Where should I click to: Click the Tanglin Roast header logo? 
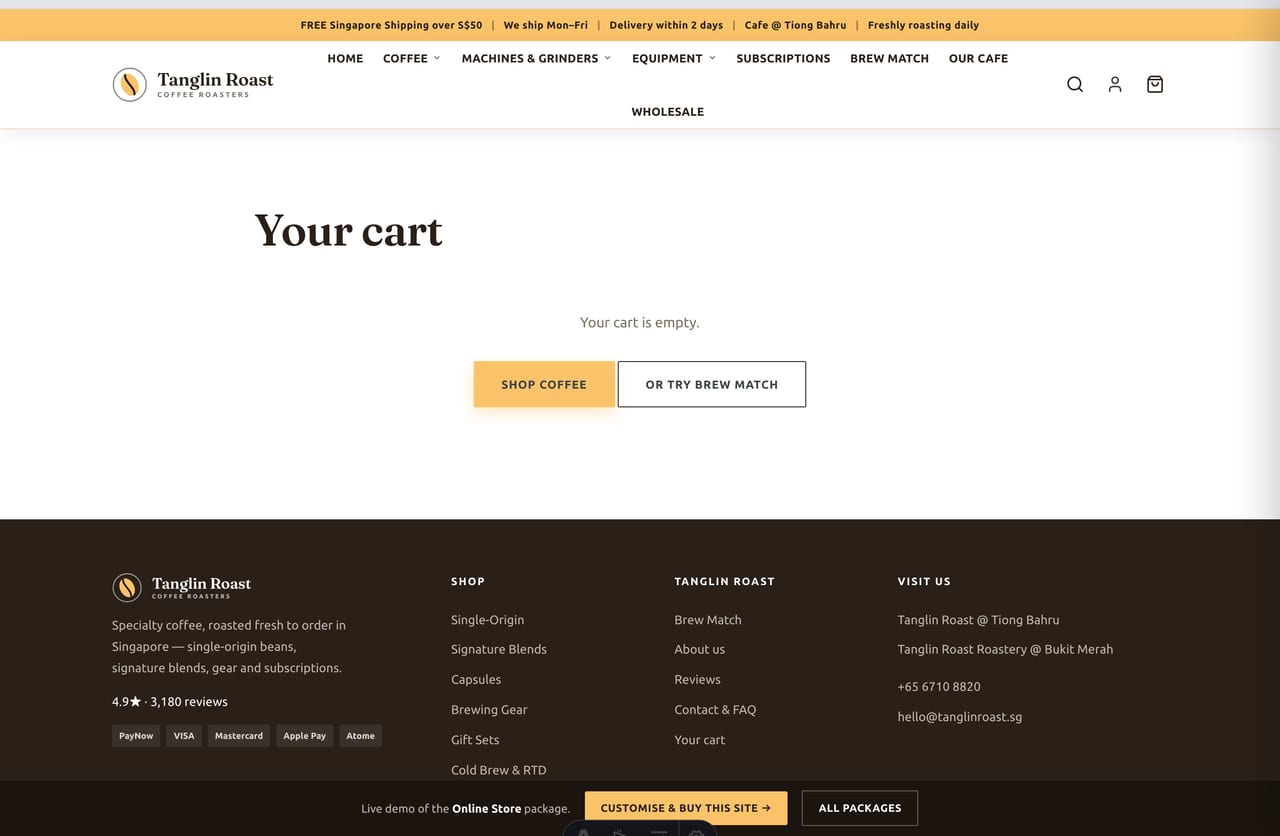point(193,85)
